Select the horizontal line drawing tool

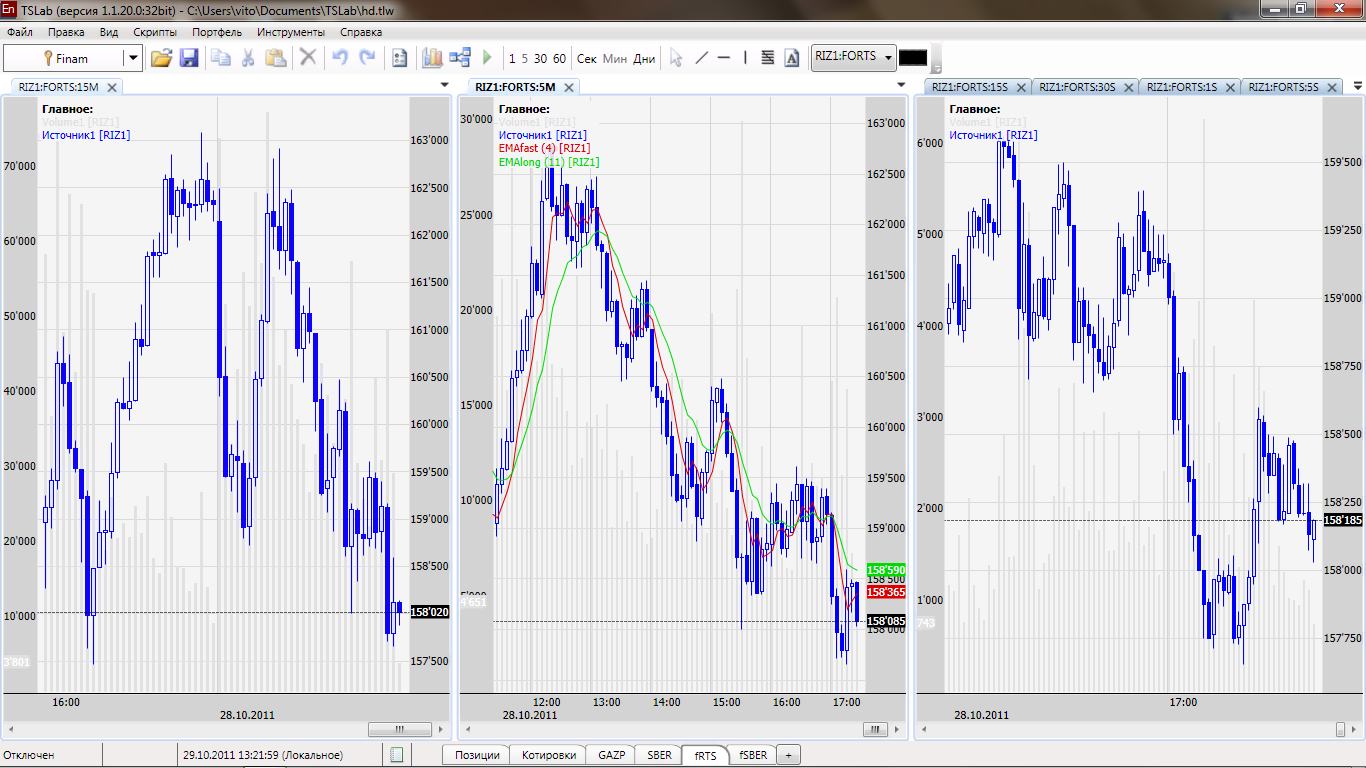[724, 58]
